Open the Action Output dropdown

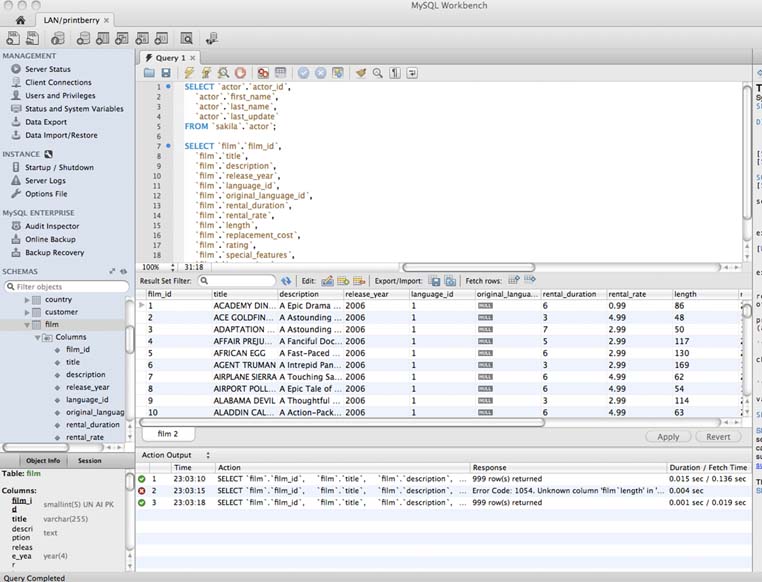tap(208, 455)
